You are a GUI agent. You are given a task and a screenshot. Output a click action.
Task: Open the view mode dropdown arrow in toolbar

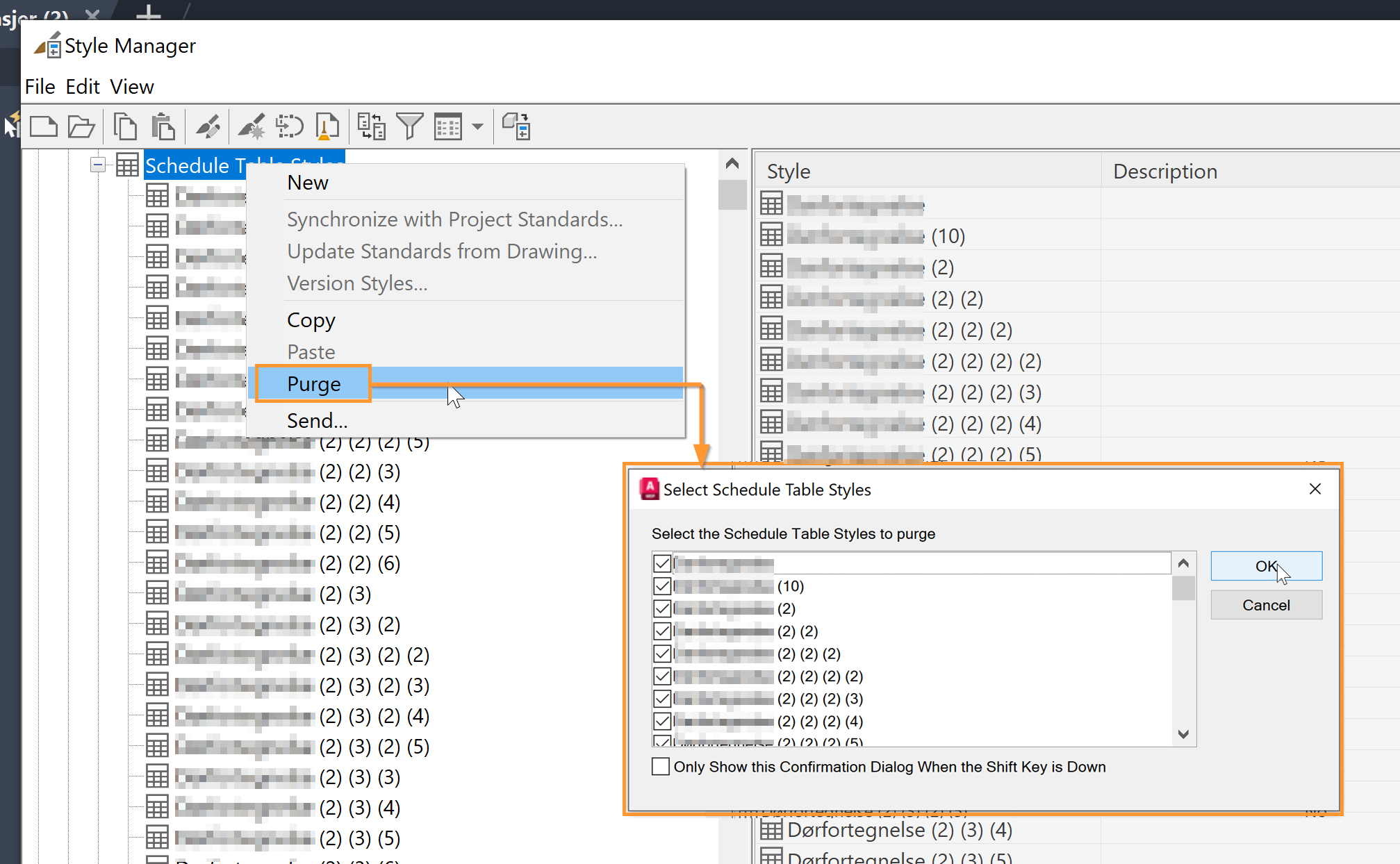(477, 126)
